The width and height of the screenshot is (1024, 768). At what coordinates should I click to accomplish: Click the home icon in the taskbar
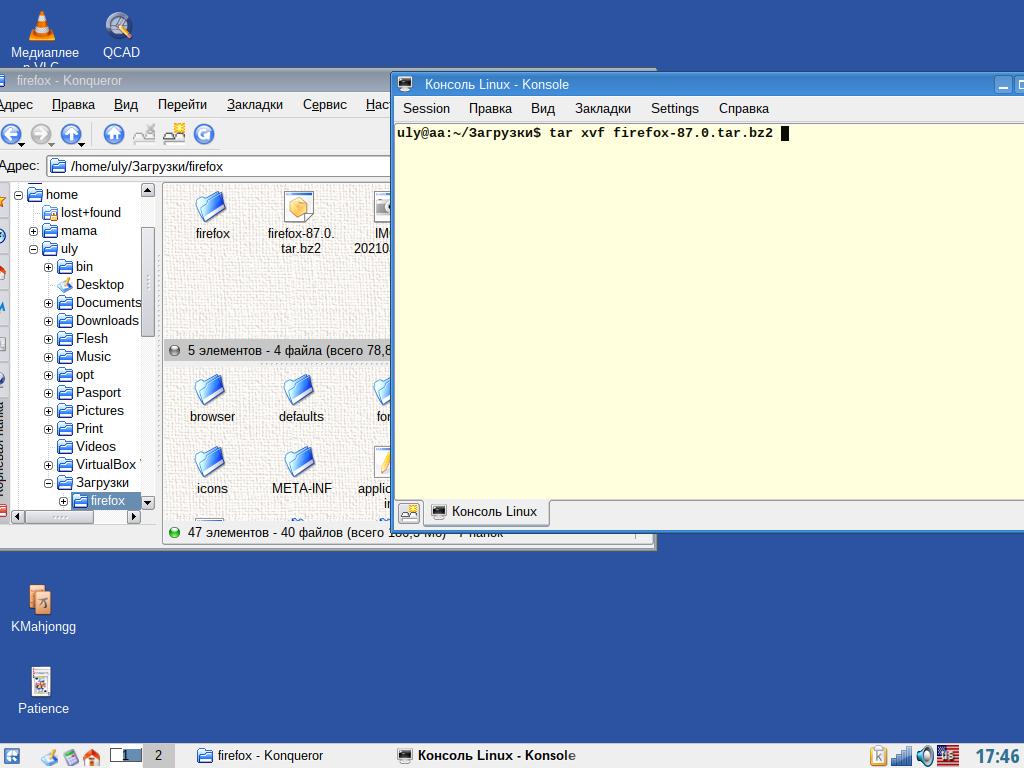[x=91, y=757]
